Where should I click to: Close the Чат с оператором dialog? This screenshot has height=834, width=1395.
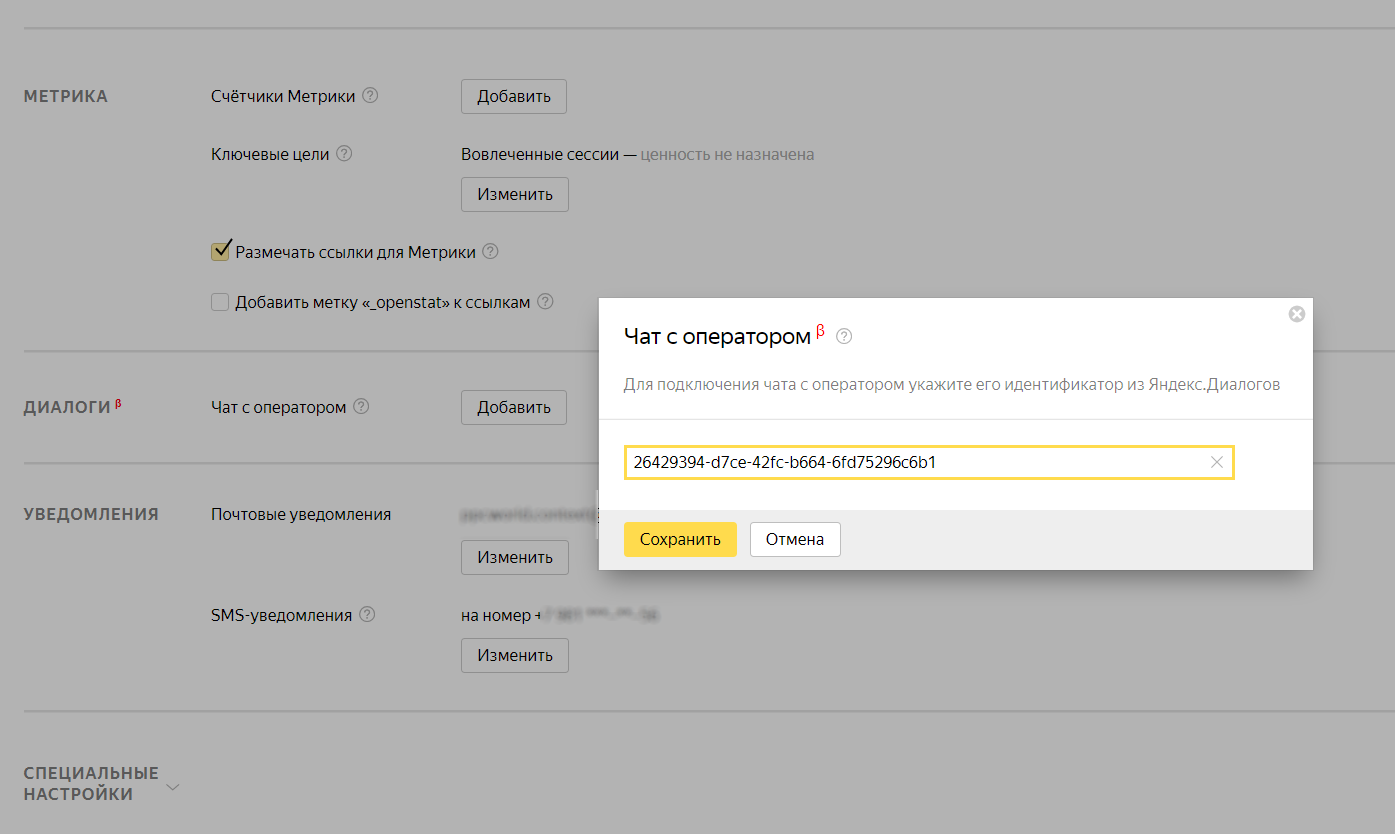1296,314
